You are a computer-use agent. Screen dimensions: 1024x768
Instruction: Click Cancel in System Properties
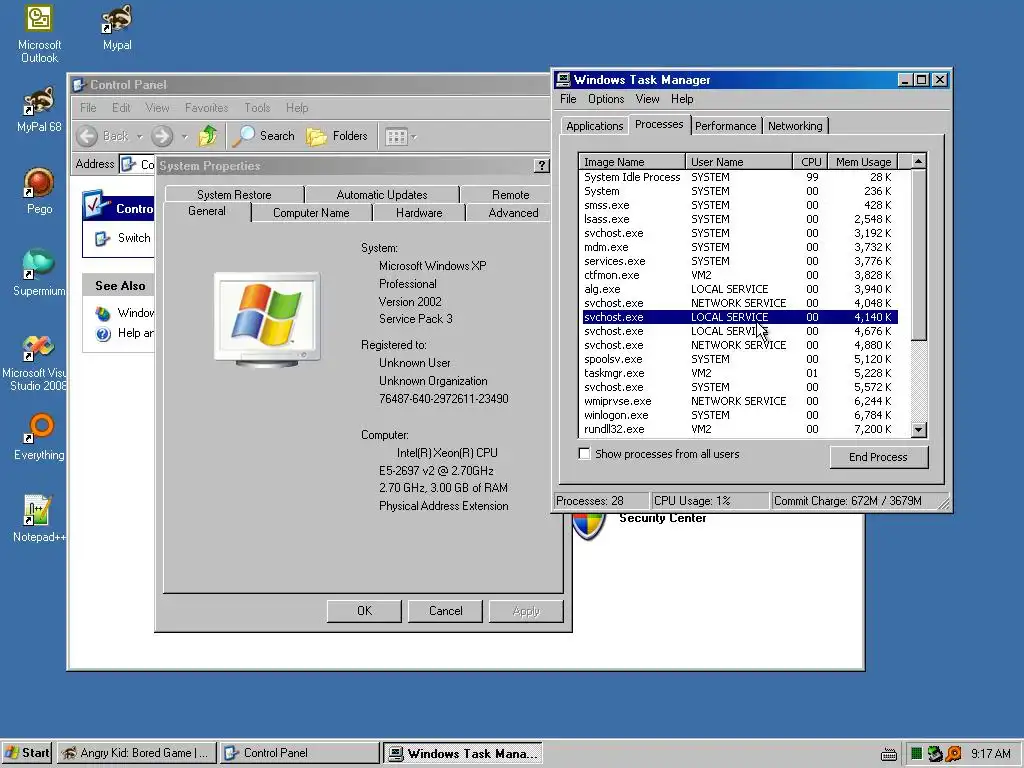(445, 611)
